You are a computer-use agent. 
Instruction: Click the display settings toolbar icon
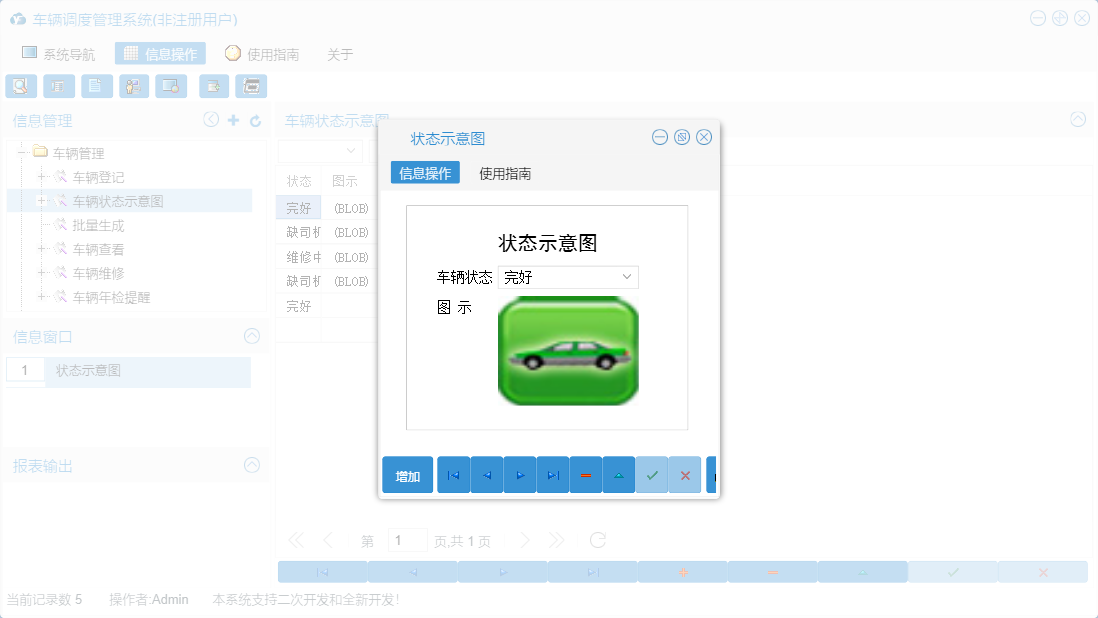coord(171,86)
